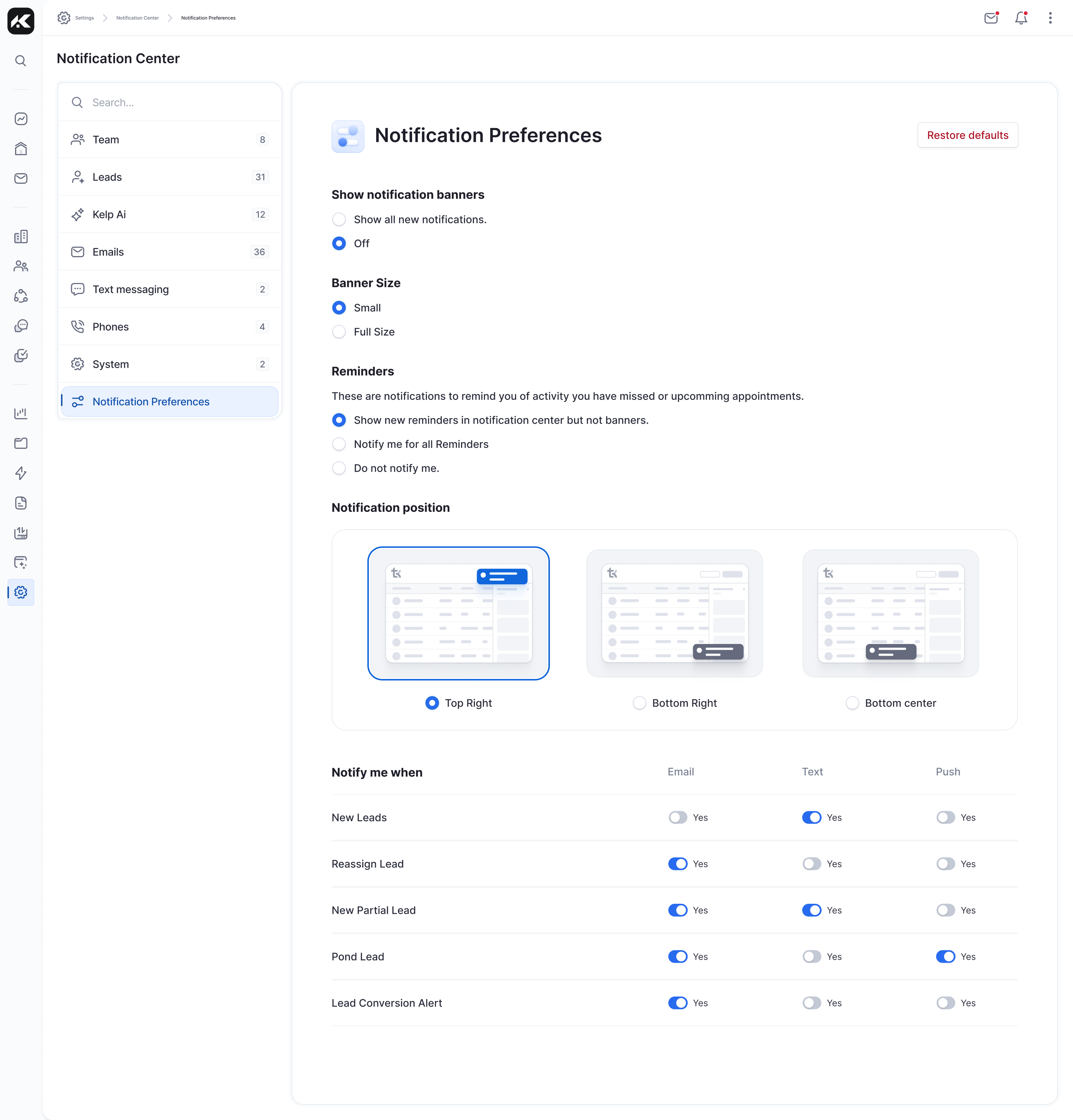Click the Kelp logo in the corner
Image resolution: width=1073 pixels, height=1120 pixels.
tap(20, 21)
